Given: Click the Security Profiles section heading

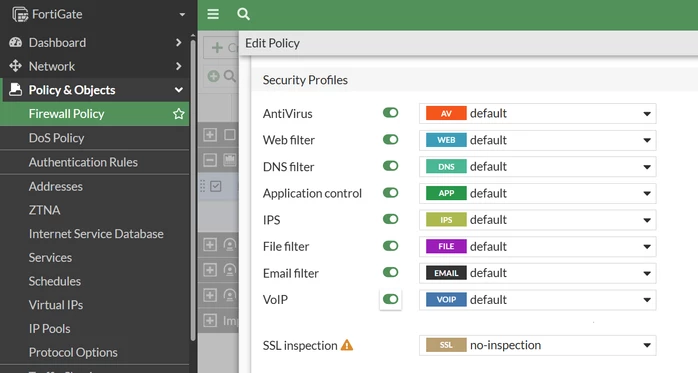Looking at the screenshot, I should [x=305, y=80].
